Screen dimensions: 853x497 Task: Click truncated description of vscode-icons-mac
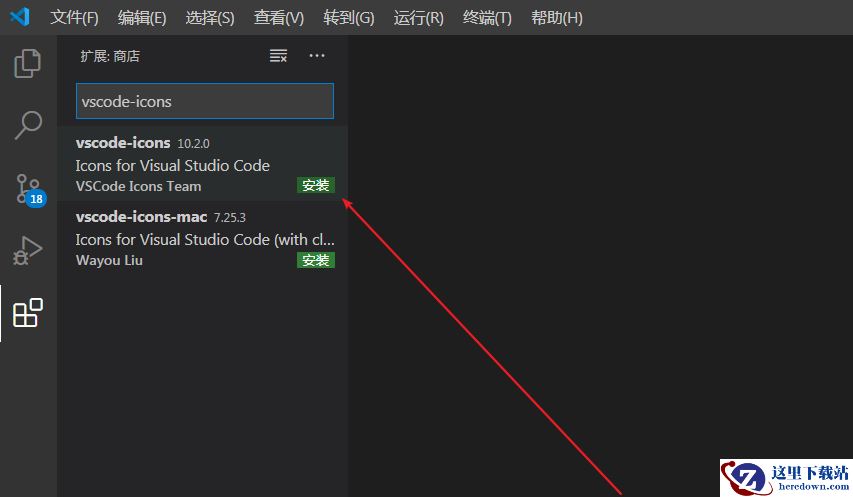(x=205, y=240)
